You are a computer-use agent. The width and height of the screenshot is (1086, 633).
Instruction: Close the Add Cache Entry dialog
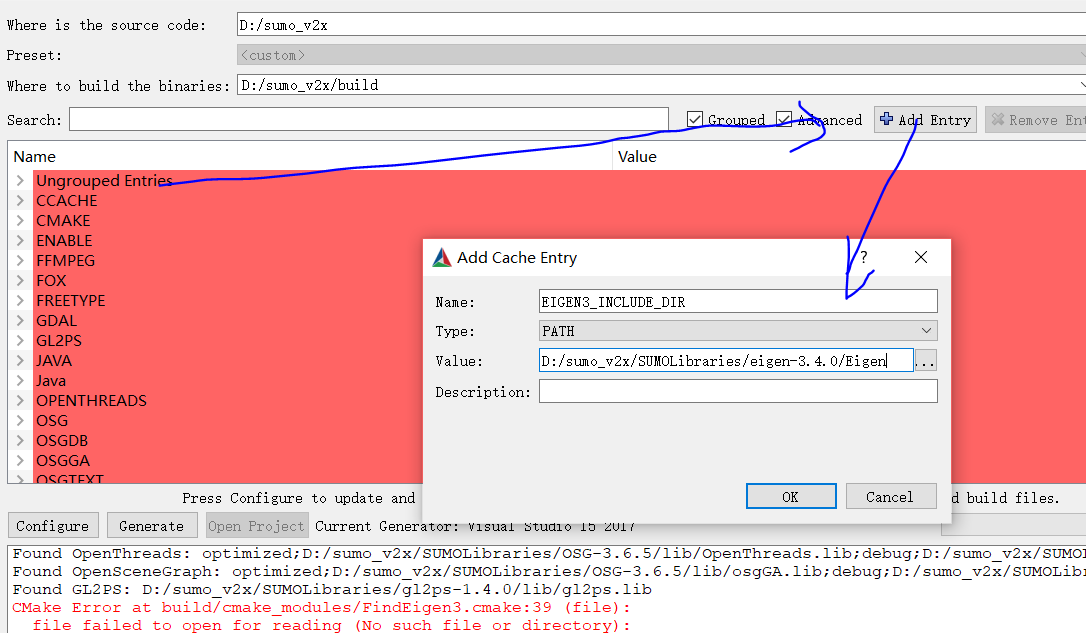920,258
